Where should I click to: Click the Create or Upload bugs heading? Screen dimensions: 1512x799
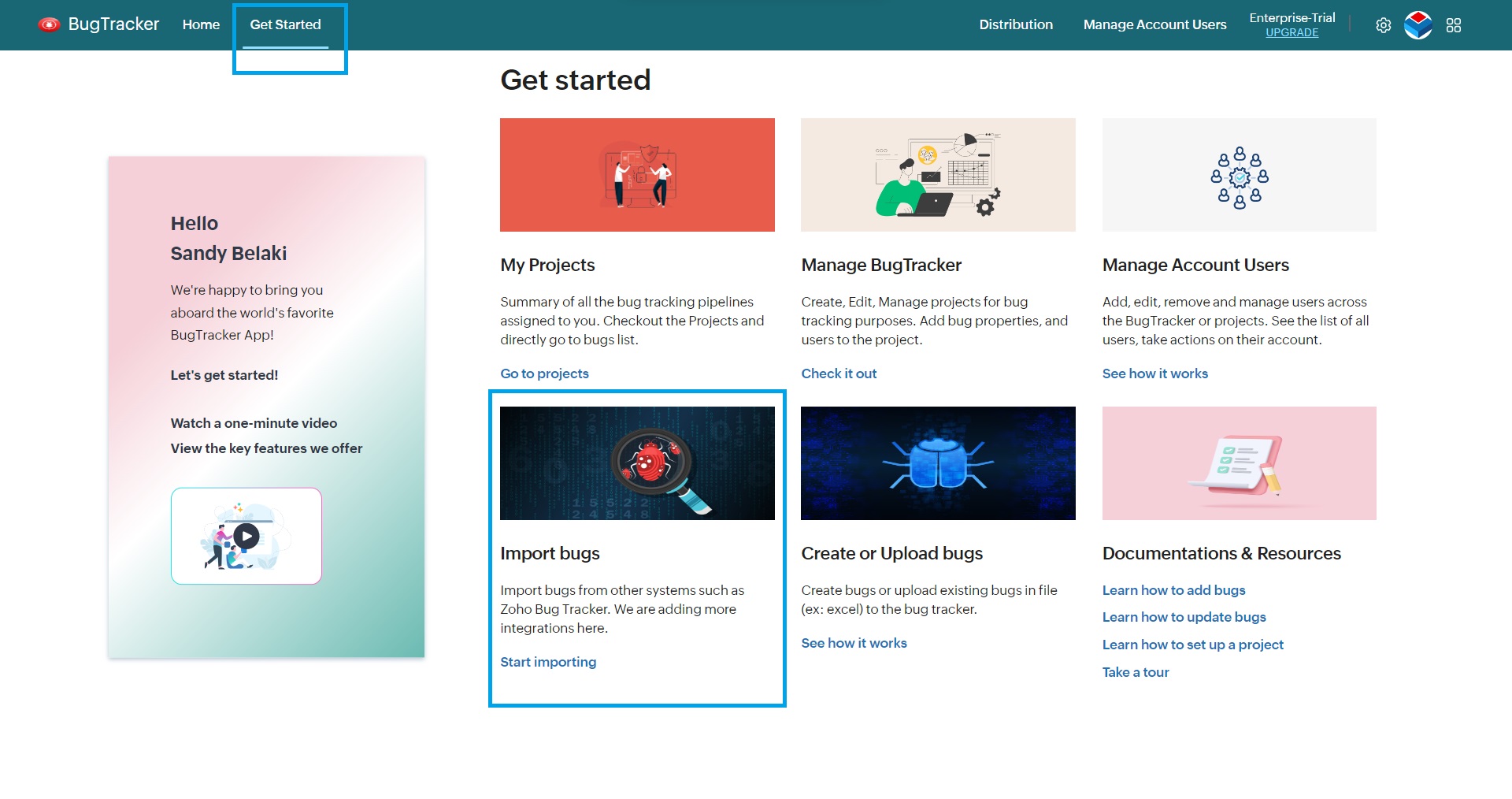pyautogui.click(x=891, y=553)
